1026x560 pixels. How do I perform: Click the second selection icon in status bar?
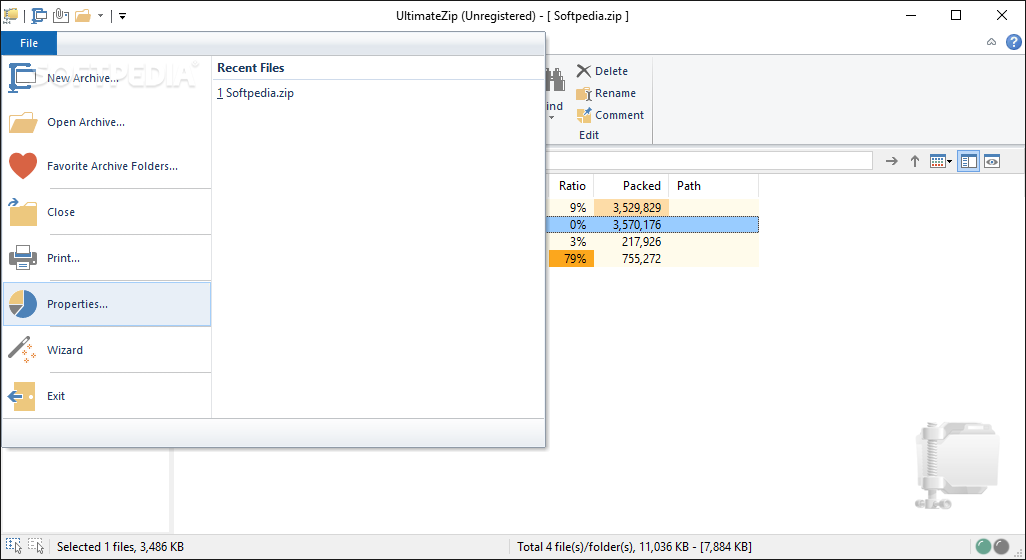click(35, 546)
